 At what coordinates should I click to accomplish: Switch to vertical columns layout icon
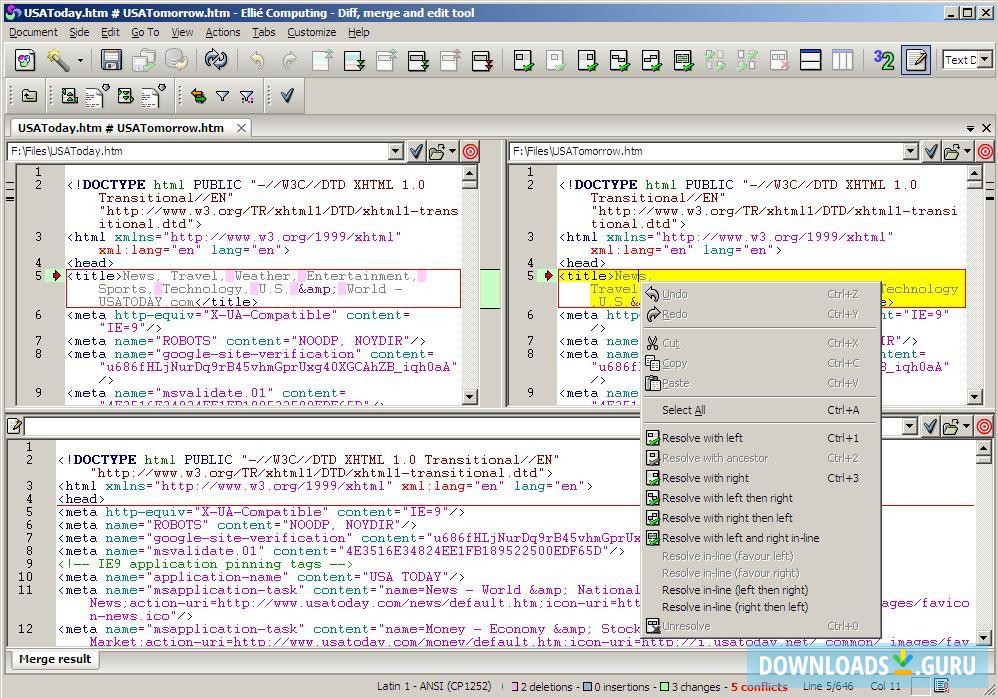click(x=842, y=60)
